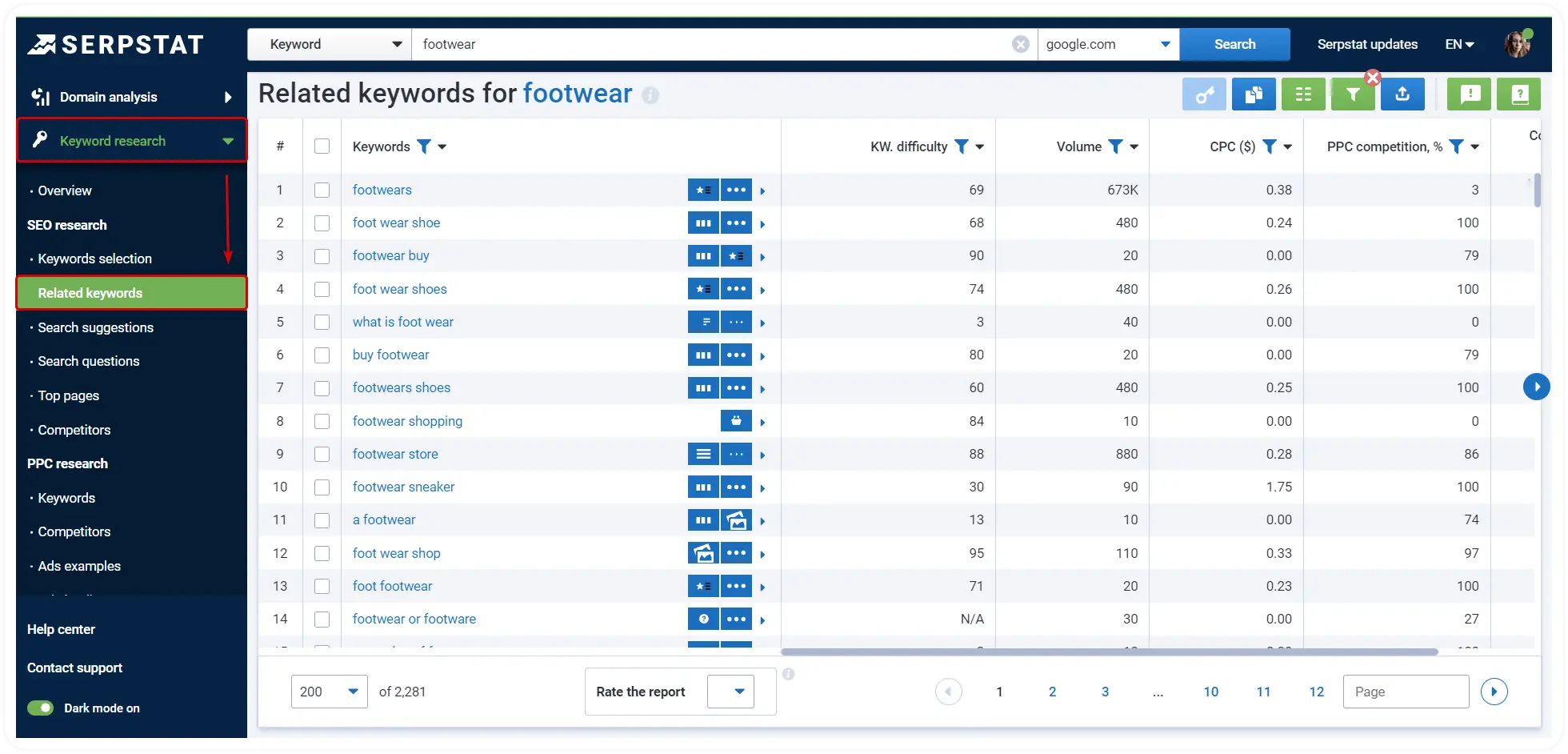The height and width of the screenshot is (754, 1568).
Task: Check the box for footwears row
Action: [x=322, y=190]
